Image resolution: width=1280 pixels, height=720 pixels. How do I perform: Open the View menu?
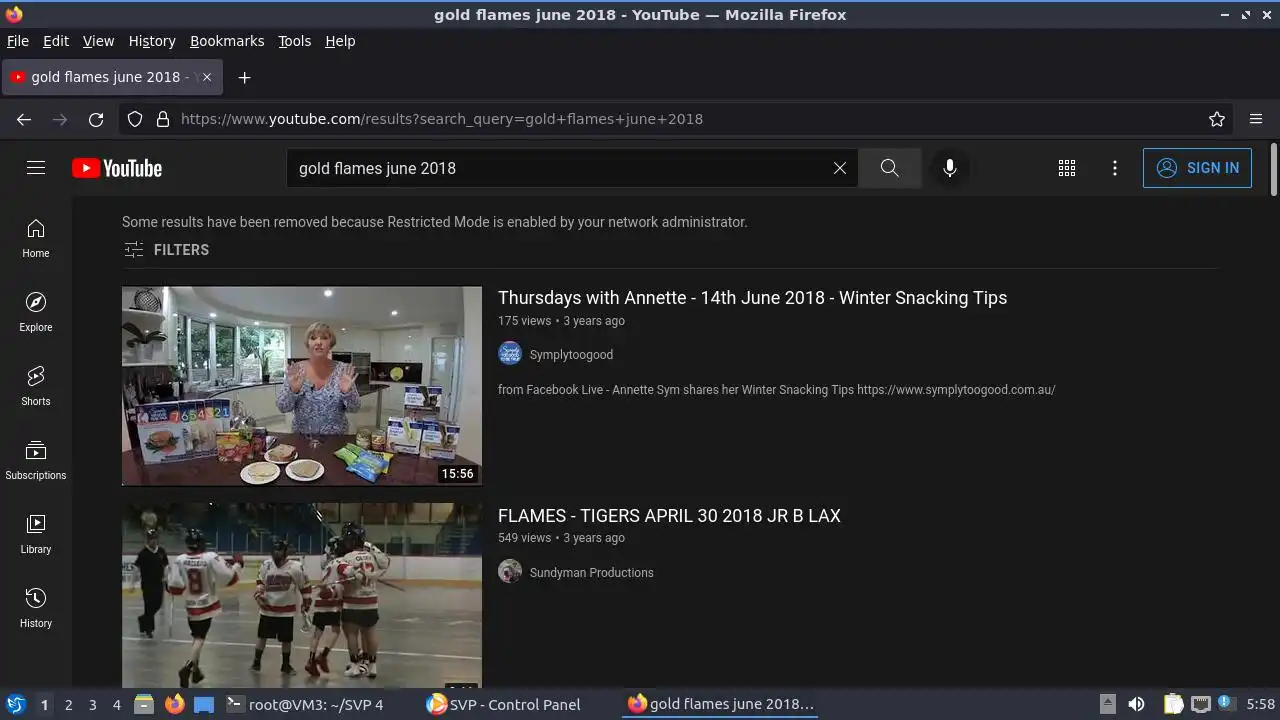click(x=98, y=41)
